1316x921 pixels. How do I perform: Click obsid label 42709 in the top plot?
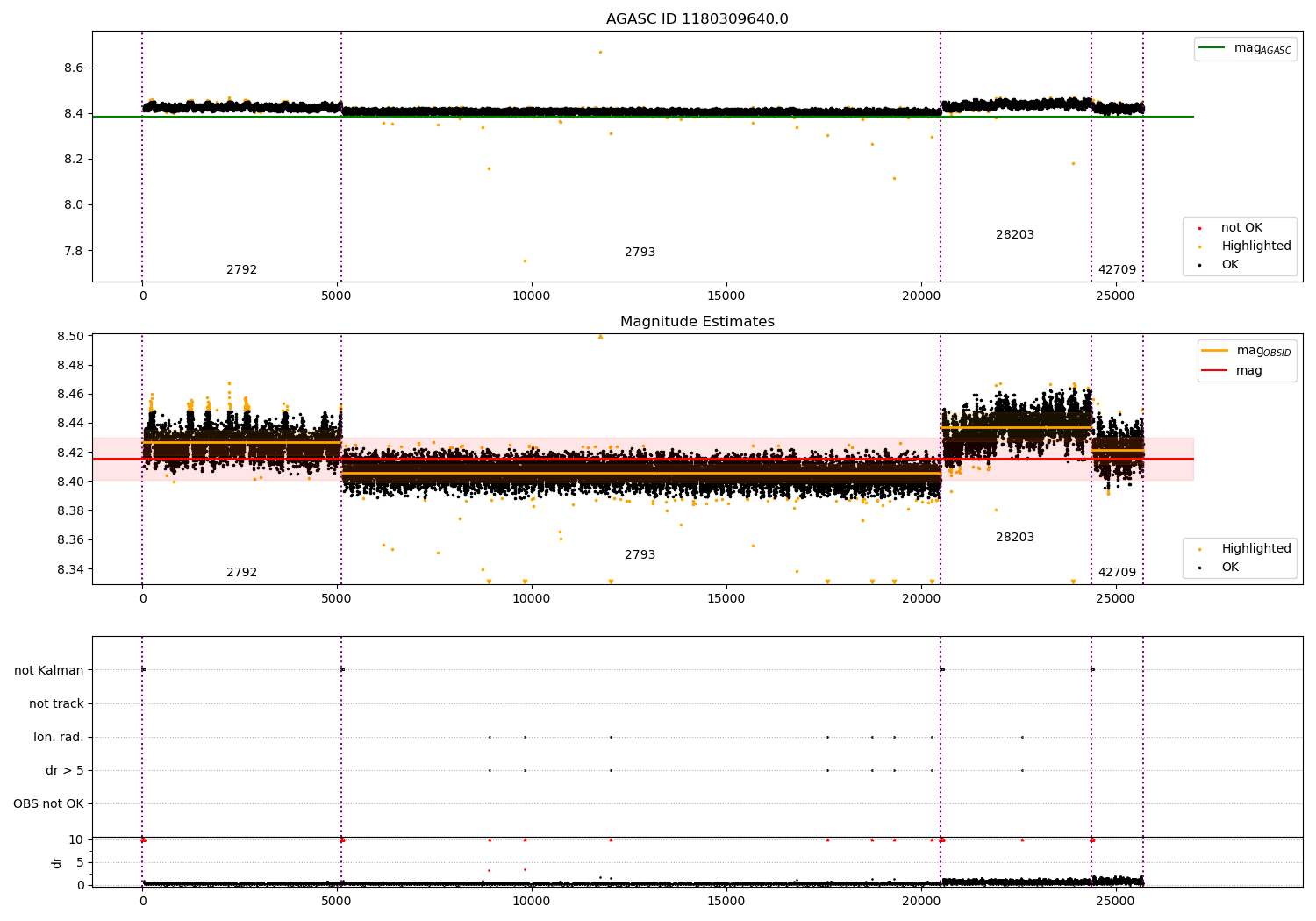pos(1117,270)
